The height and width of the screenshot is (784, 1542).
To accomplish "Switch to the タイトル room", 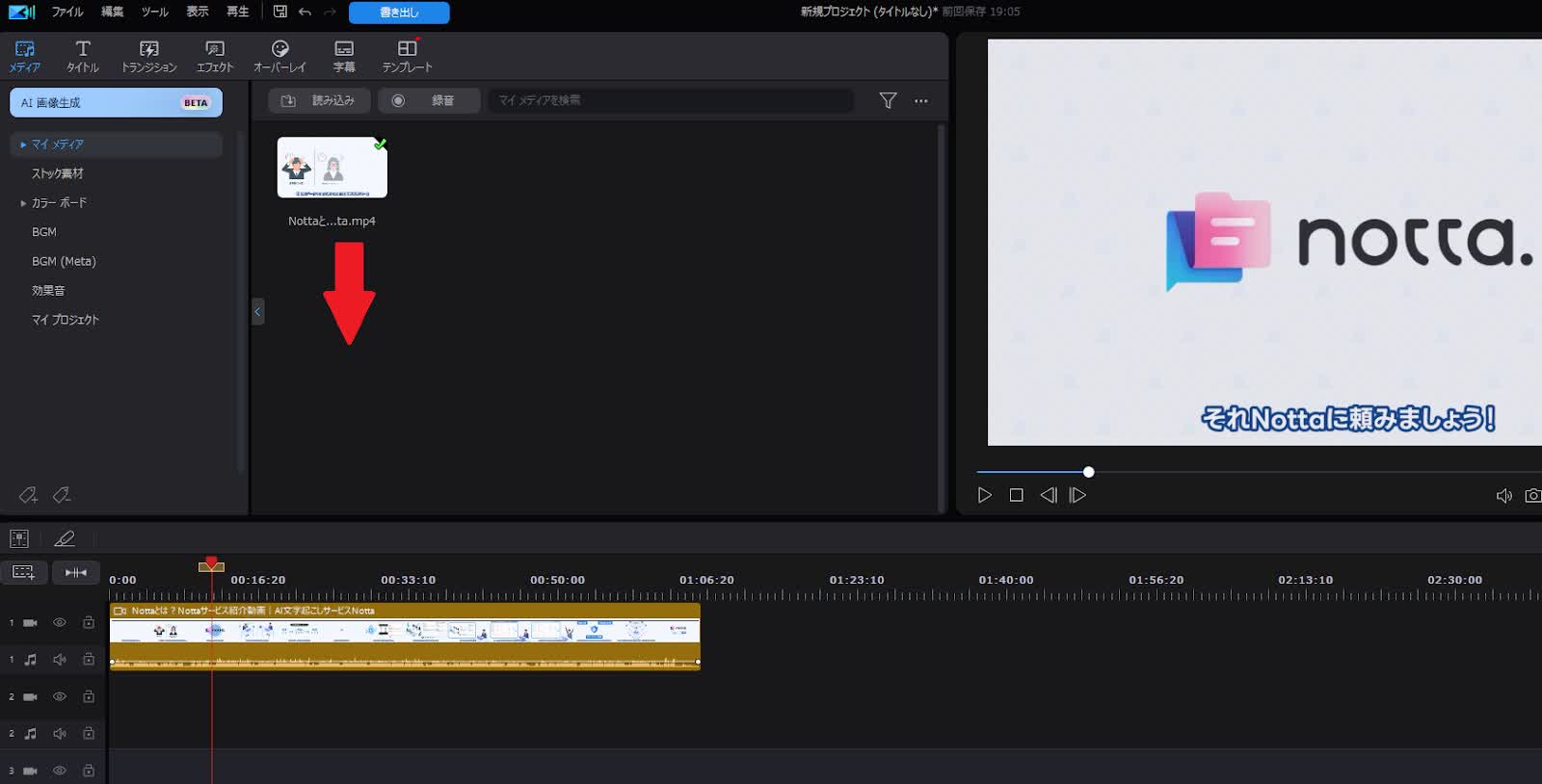I will click(x=83, y=56).
